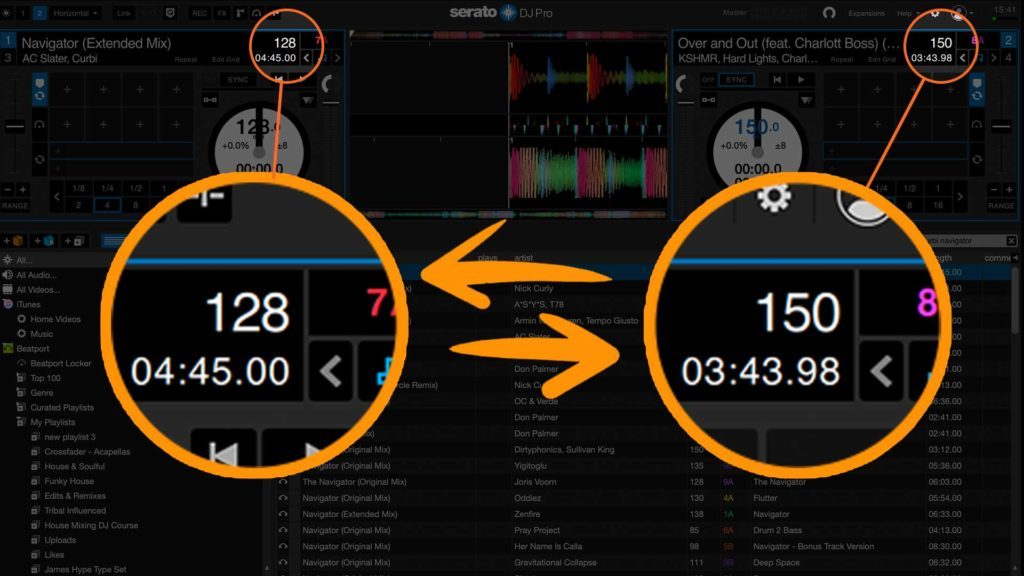The width and height of the screenshot is (1024, 576).
Task: Select the 1/4 beat loop on left deck
Action: click(106, 188)
